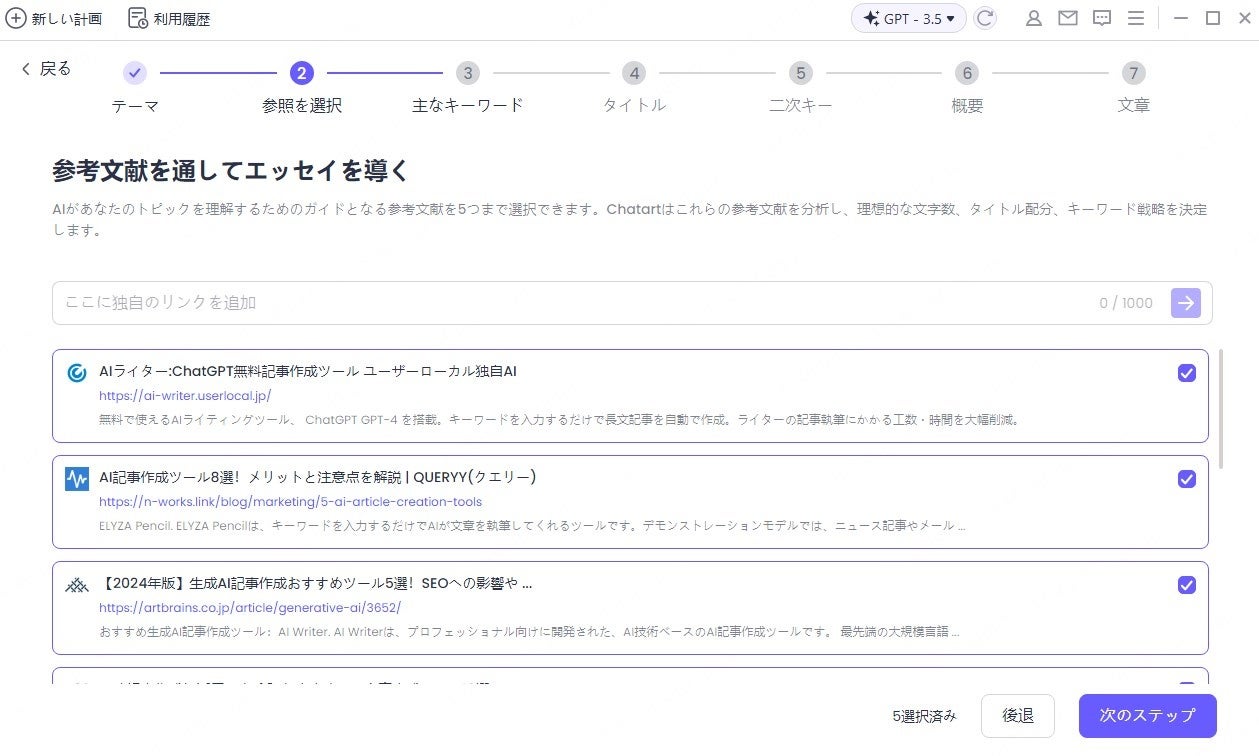Viewport: 1259px width, 756px height.
Task: Click completed step 1 checkmark circle
Action: [135, 73]
